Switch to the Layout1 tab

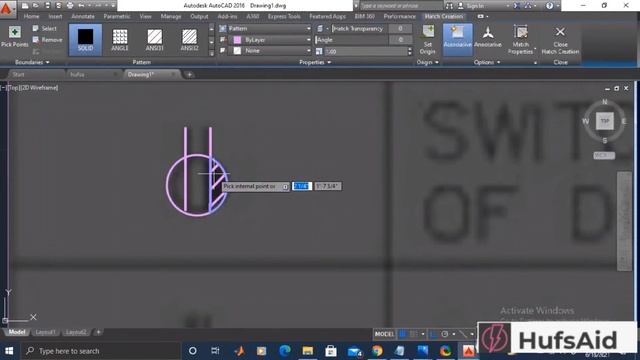point(45,332)
